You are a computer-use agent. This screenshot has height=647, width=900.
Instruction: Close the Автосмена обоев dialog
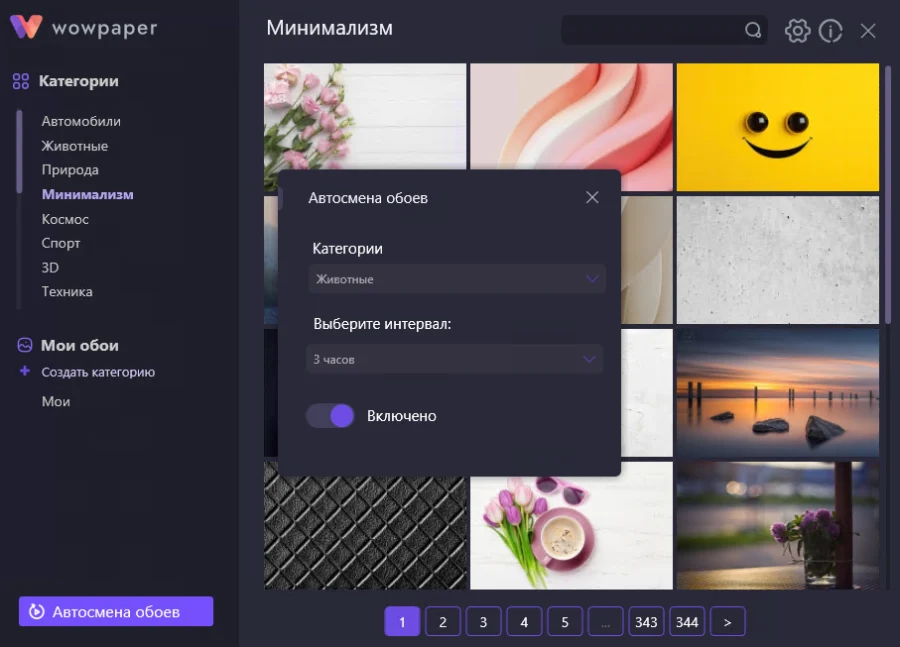[x=592, y=198]
